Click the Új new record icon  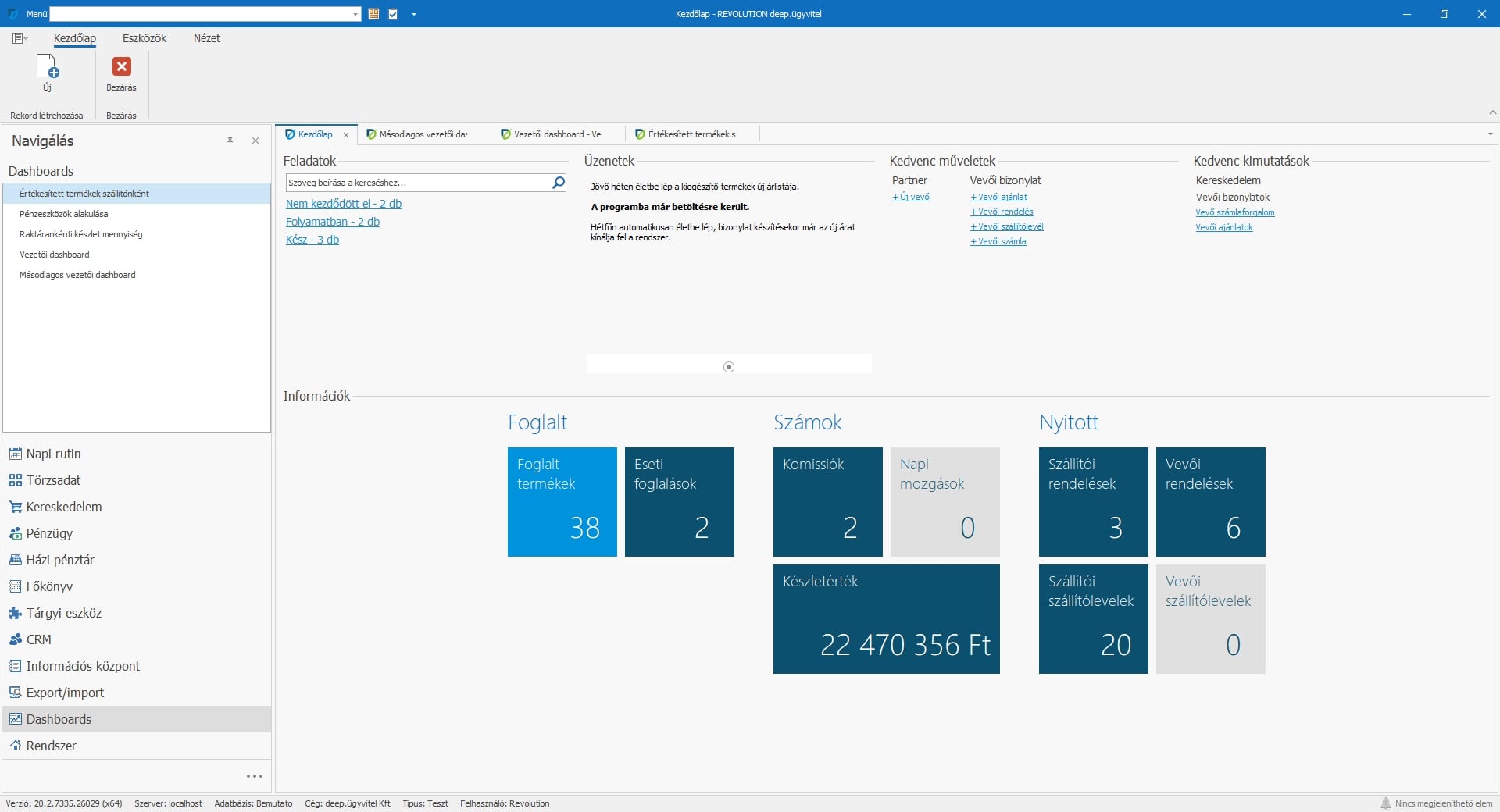tap(47, 68)
